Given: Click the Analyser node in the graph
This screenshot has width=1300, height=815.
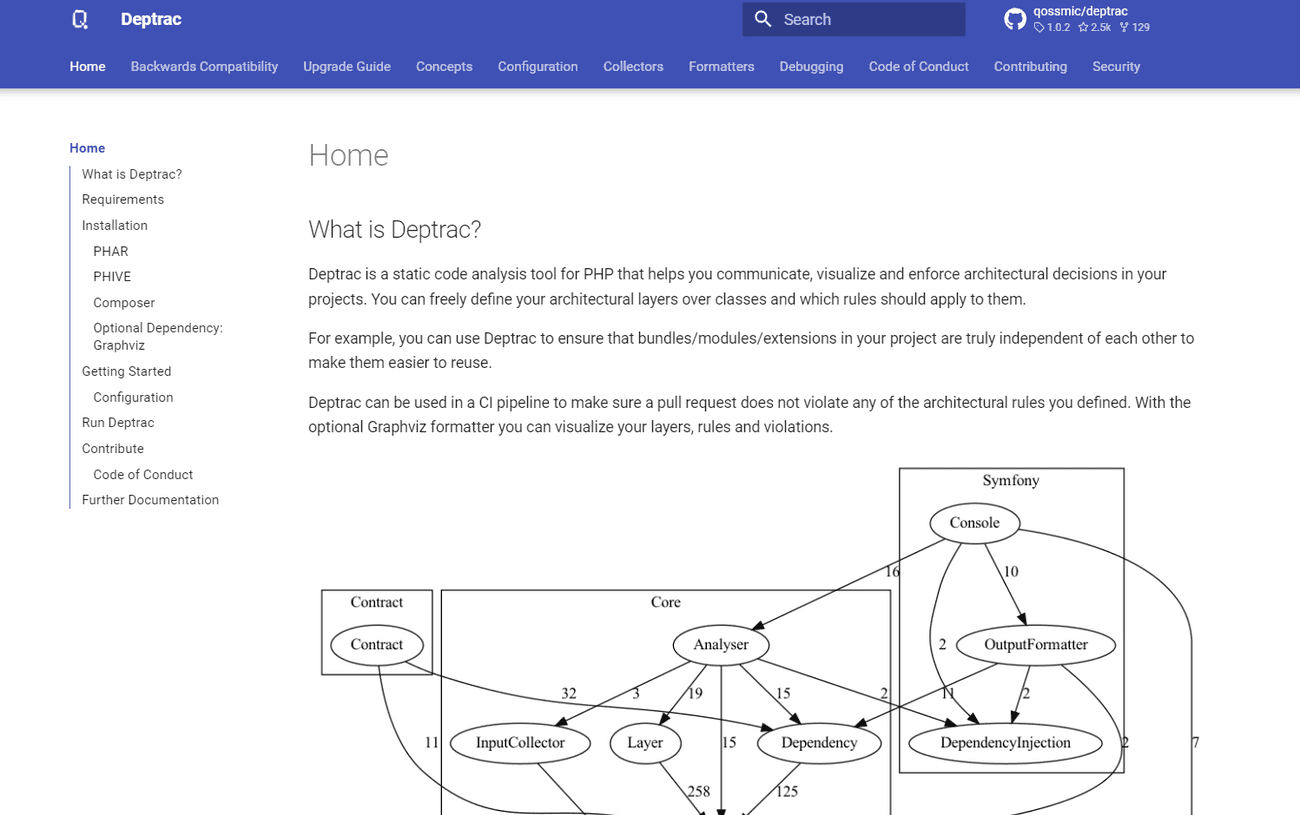Looking at the screenshot, I should (x=721, y=645).
